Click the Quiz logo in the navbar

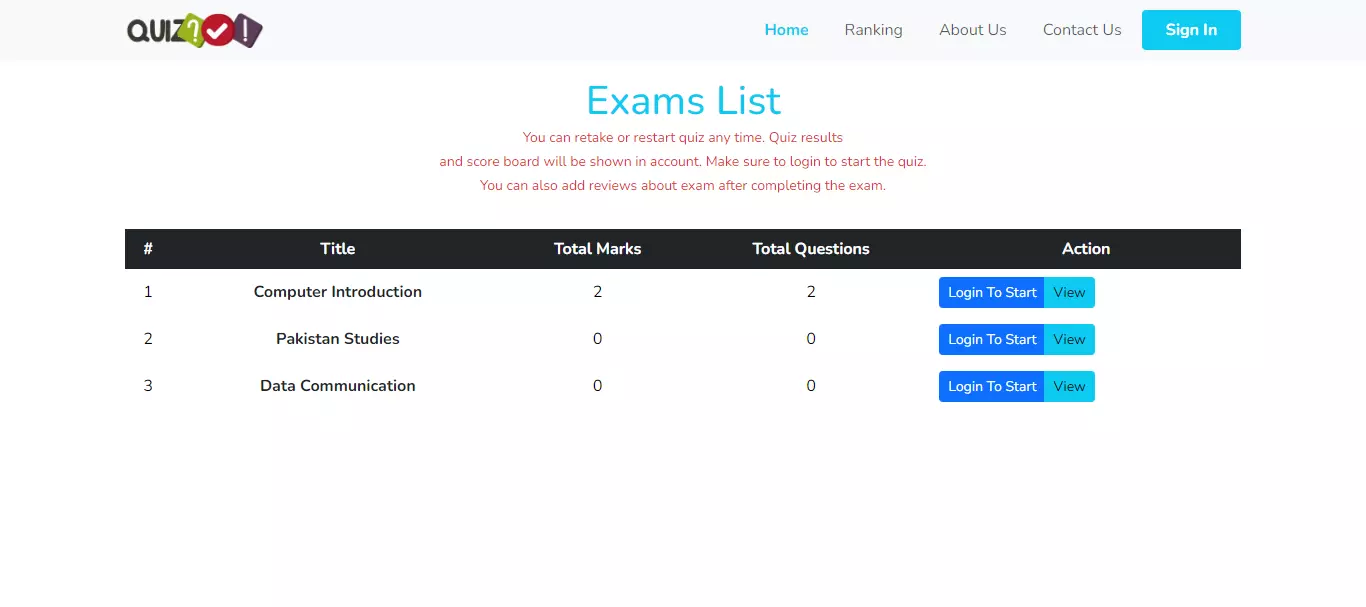pos(194,30)
